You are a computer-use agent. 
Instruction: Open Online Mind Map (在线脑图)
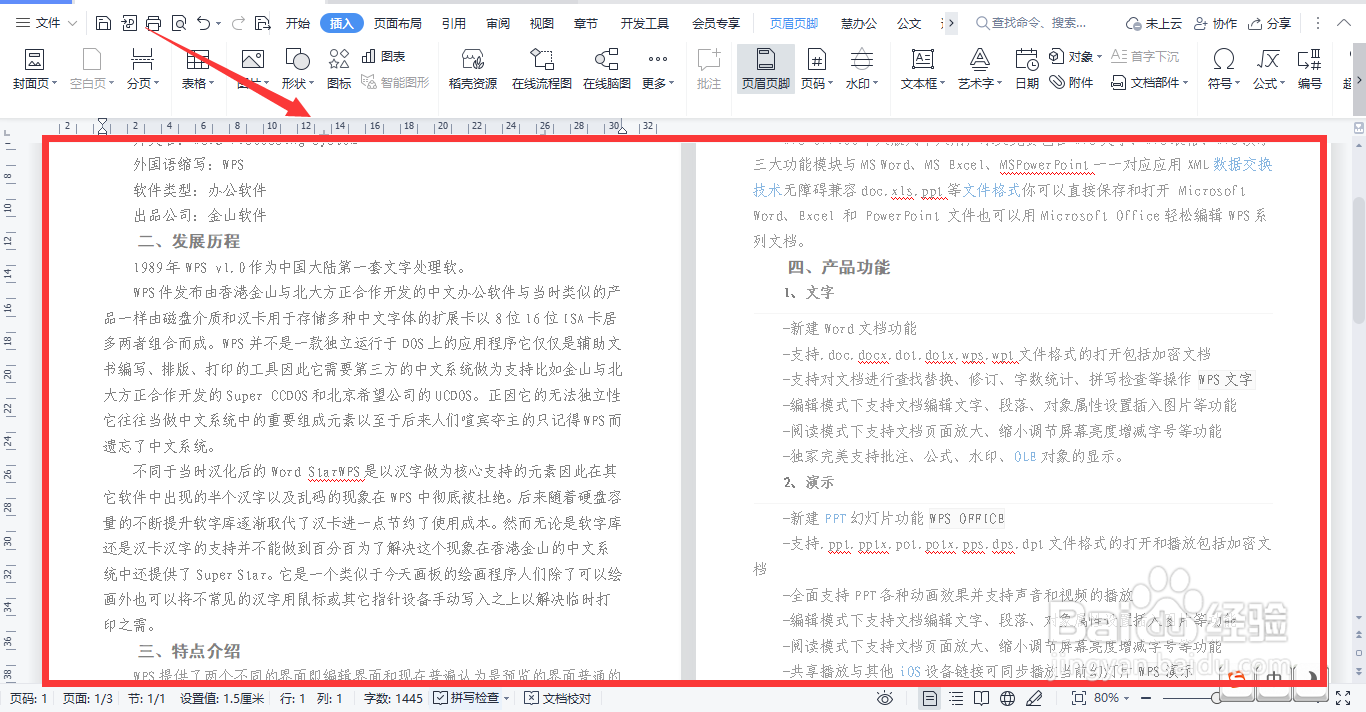click(x=606, y=69)
